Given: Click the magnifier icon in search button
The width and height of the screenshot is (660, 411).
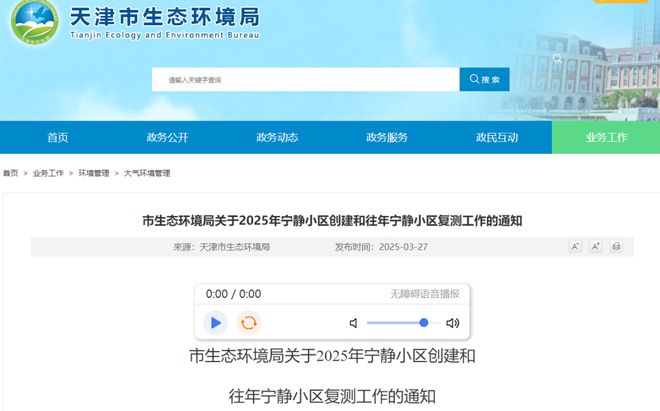Looking at the screenshot, I should click(x=474, y=79).
